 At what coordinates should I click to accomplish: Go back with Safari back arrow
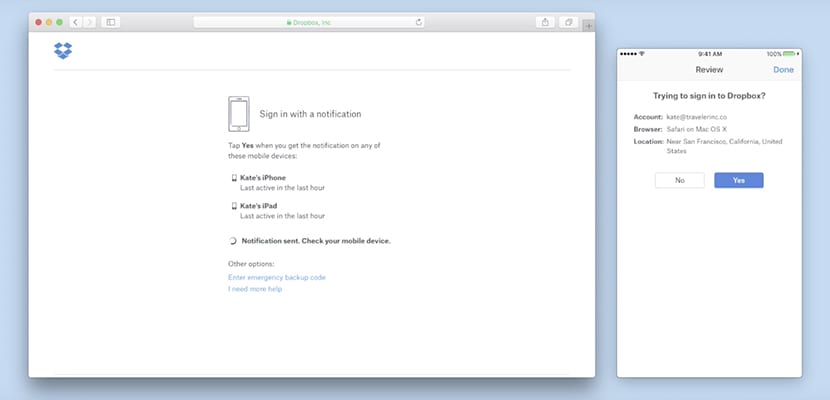pos(76,22)
